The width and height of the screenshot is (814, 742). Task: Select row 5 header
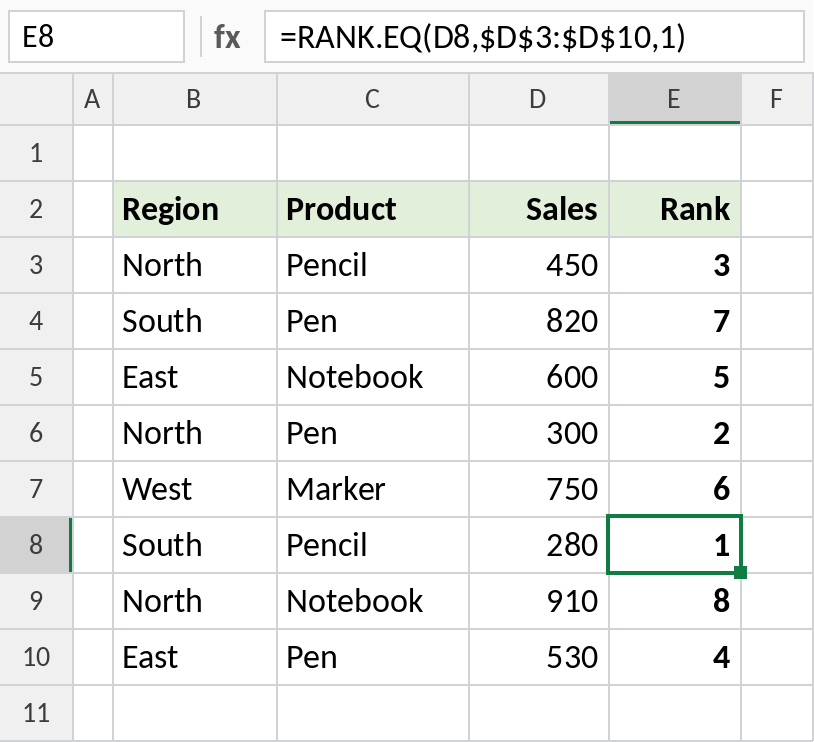[36, 377]
